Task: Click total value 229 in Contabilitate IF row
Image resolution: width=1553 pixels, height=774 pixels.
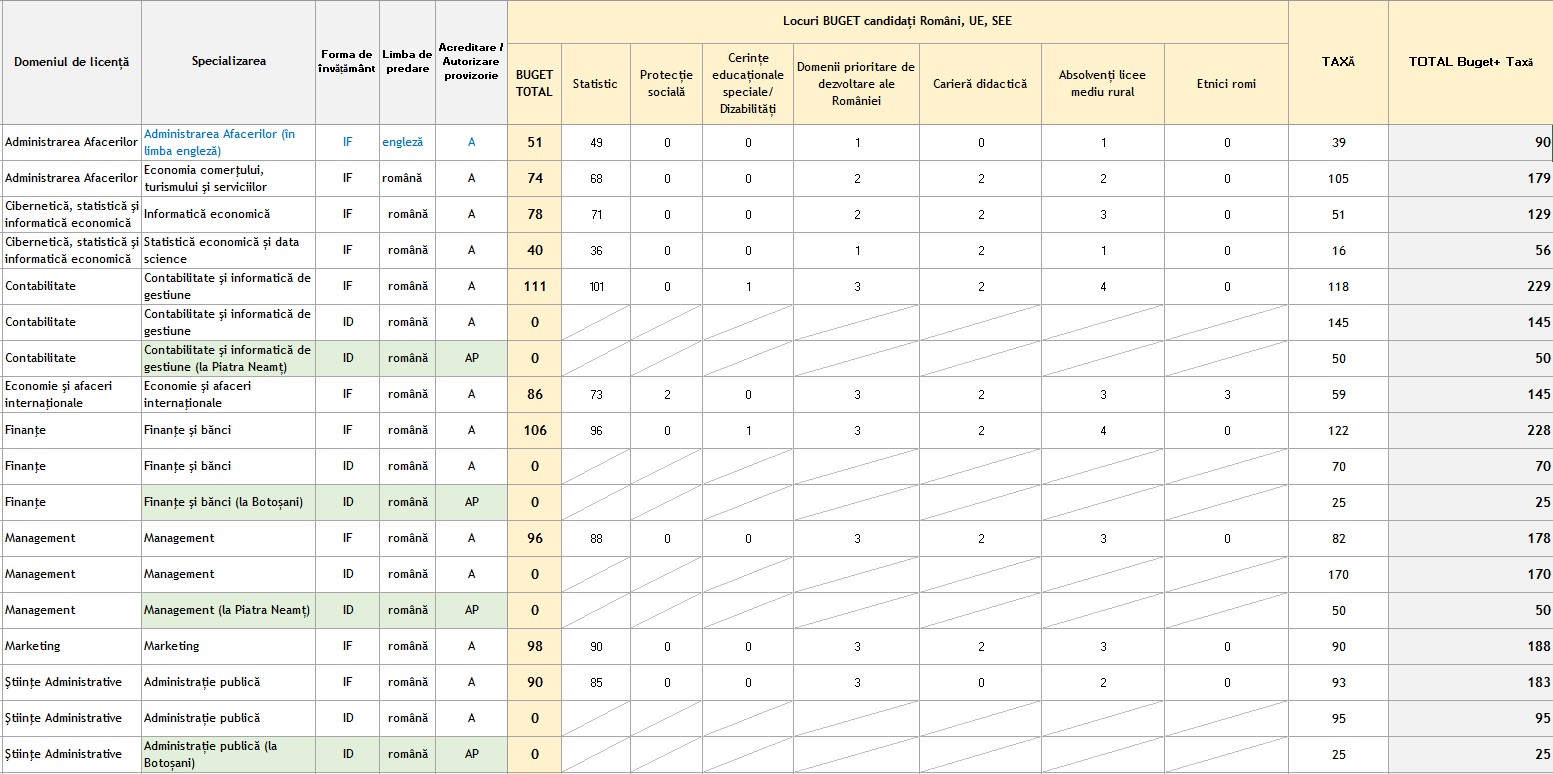Action: (x=1470, y=286)
